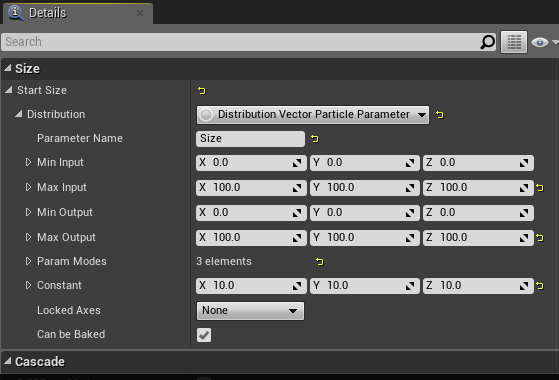
Task: Click Min Output Z value field
Action: 478,213
